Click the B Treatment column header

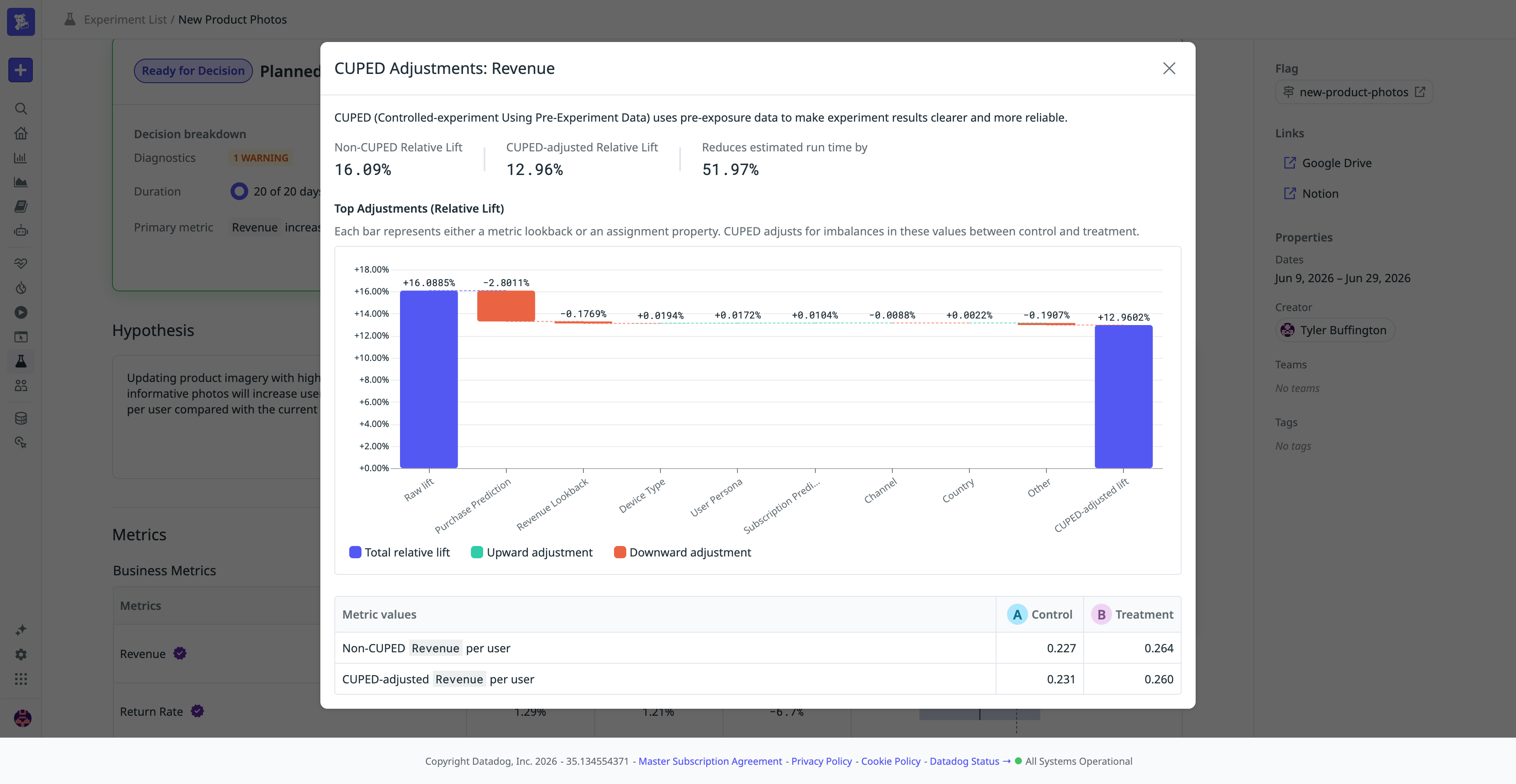pyautogui.click(x=1132, y=614)
